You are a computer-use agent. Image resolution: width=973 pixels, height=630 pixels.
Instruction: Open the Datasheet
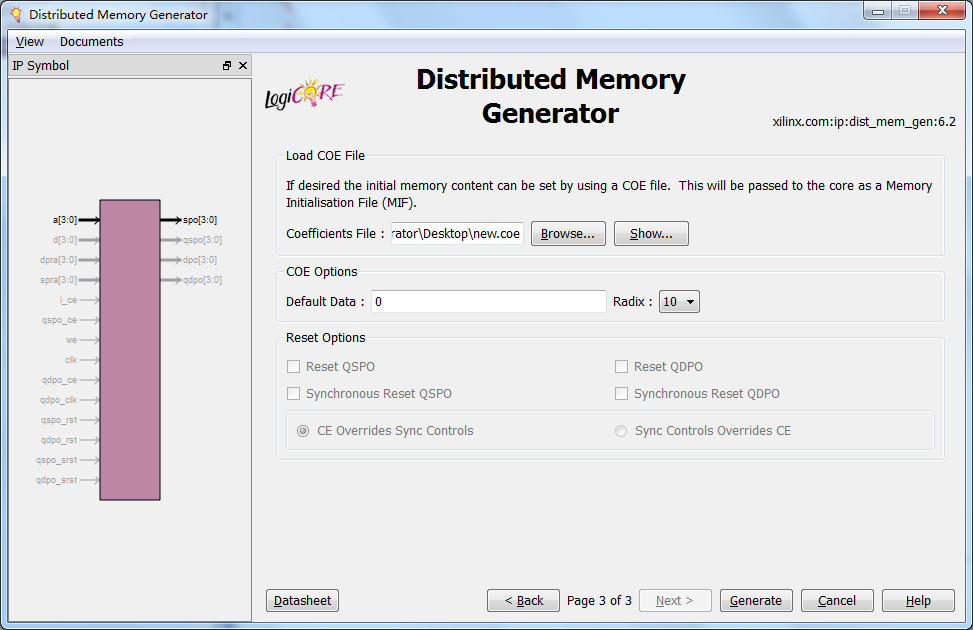tap(302, 600)
